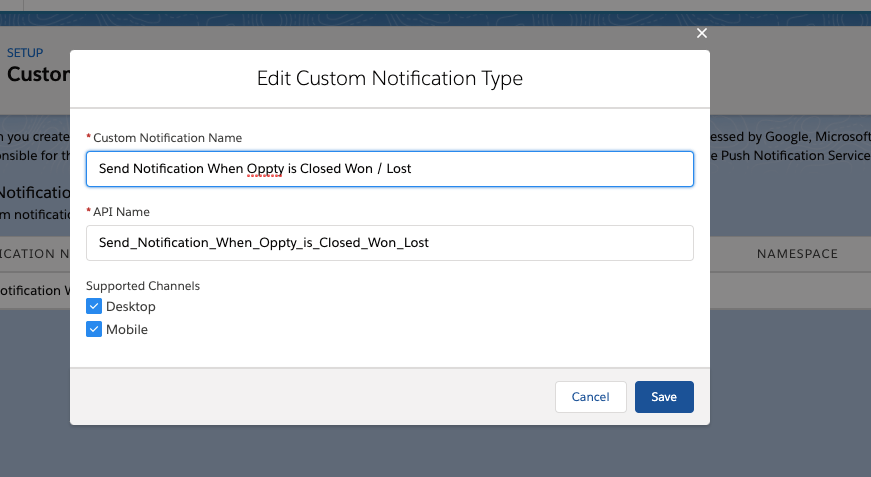The image size is (871, 477).
Task: Click the 'essed by Google, Microsoft' background text
Action: [790, 136]
